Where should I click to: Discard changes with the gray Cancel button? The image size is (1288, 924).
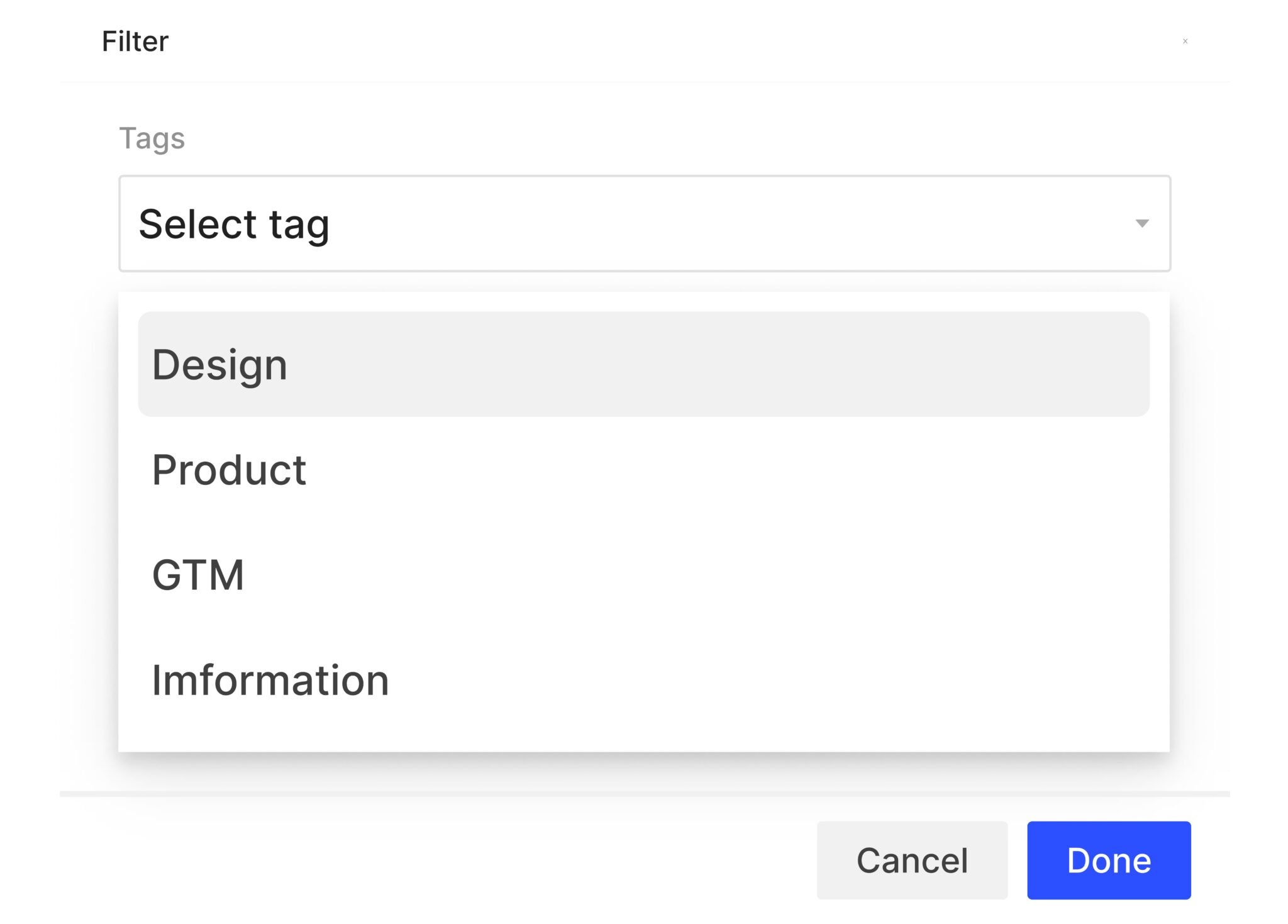tap(912, 860)
